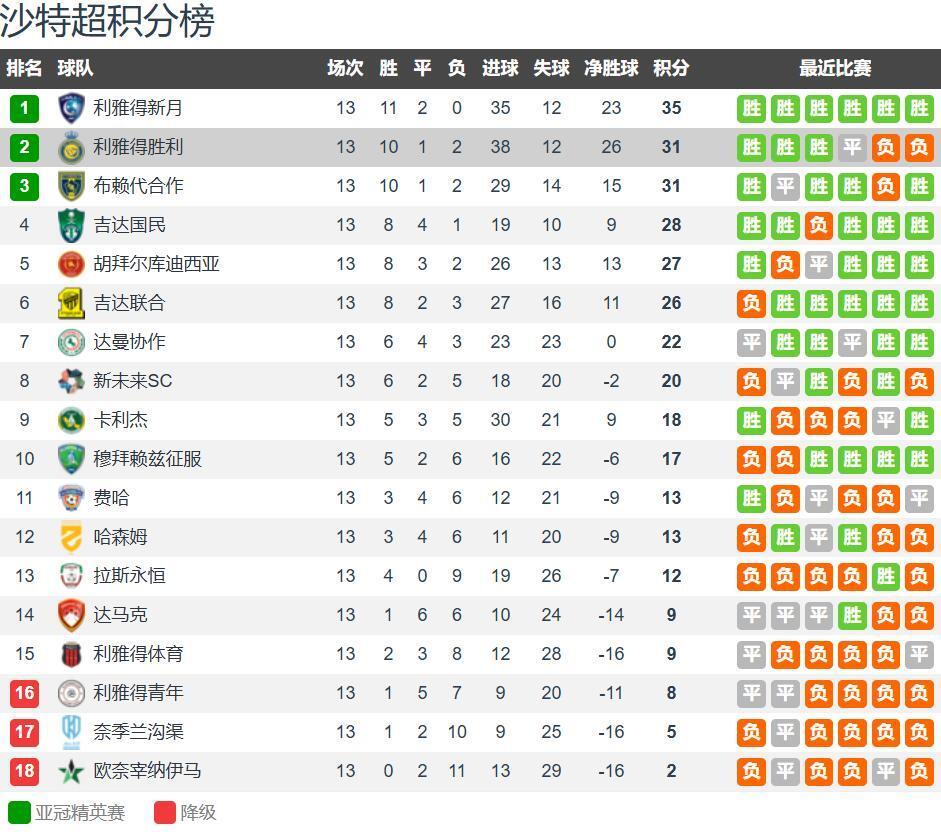Image resolution: width=941 pixels, height=832 pixels.
Task: Click 利雅得胜利's gray 平 recent result badge
Action: [x=852, y=147]
